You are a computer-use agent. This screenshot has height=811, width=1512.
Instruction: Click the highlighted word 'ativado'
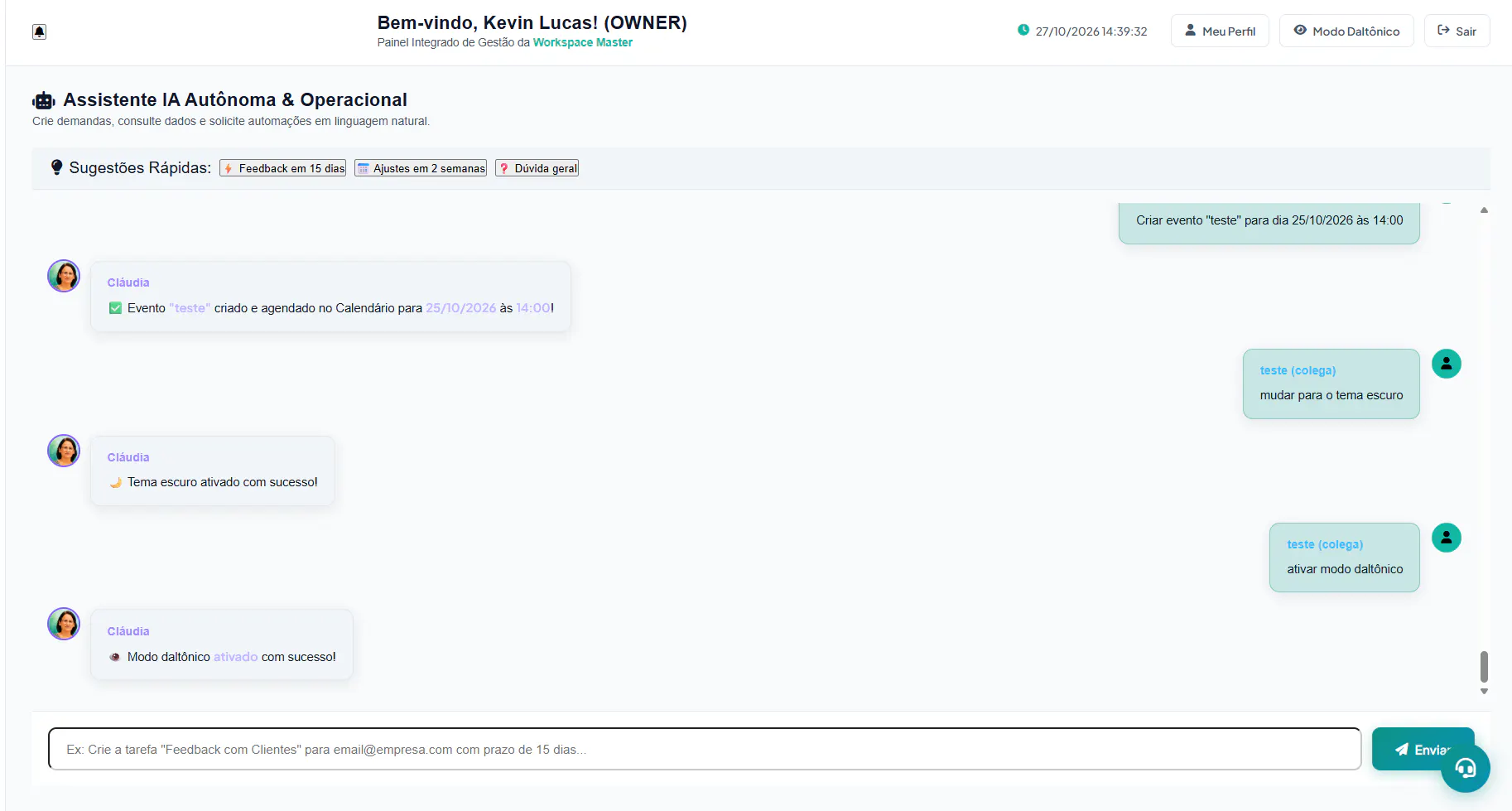pos(235,657)
